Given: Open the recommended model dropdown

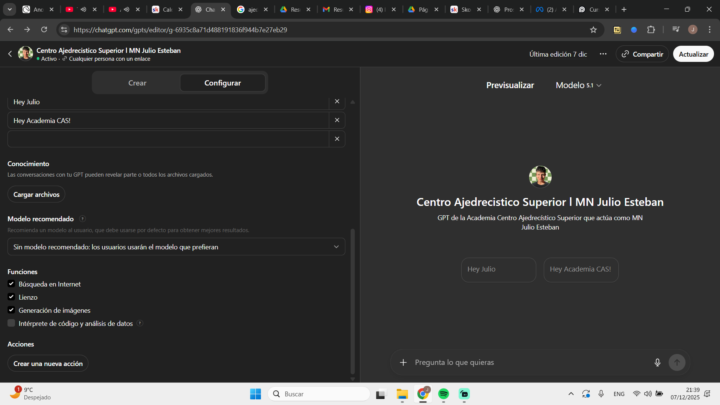Looking at the screenshot, I should tap(176, 246).
